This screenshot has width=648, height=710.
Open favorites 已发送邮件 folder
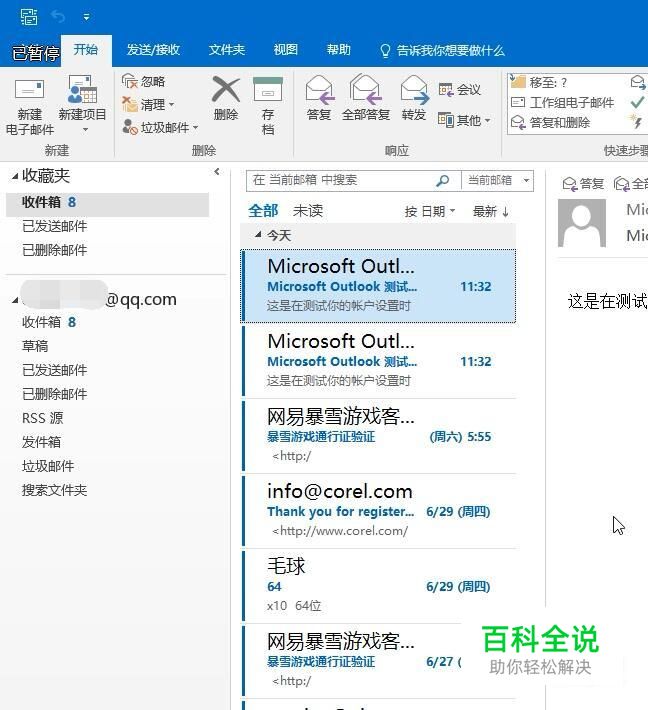(x=54, y=226)
